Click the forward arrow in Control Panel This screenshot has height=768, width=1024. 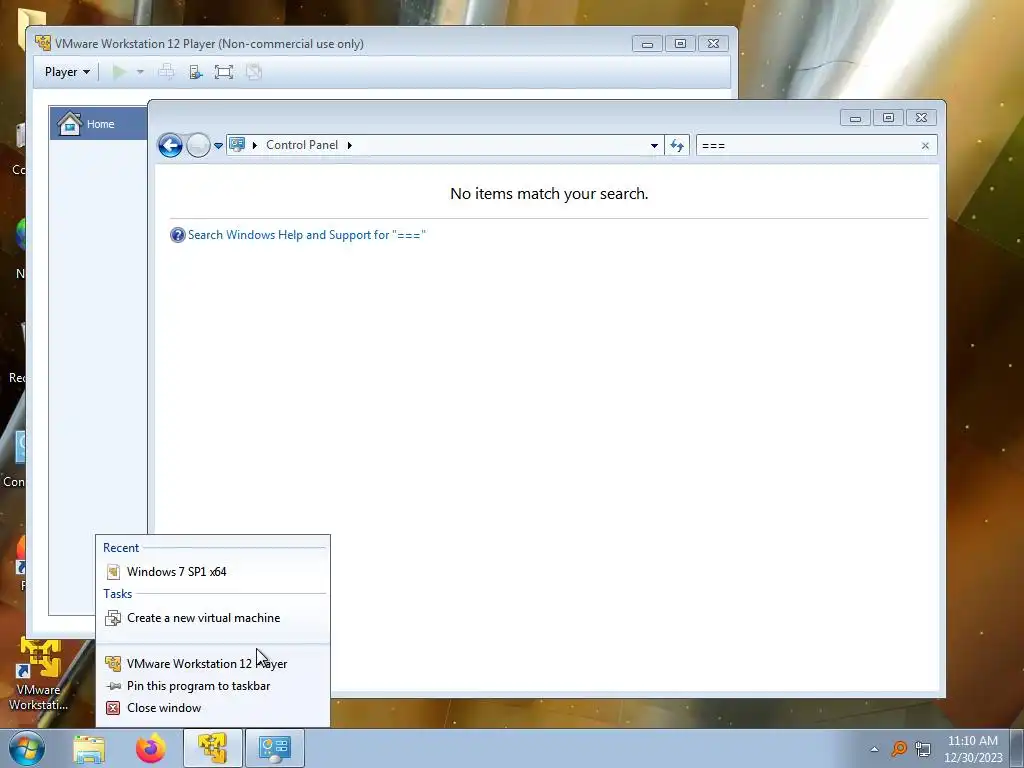point(198,145)
